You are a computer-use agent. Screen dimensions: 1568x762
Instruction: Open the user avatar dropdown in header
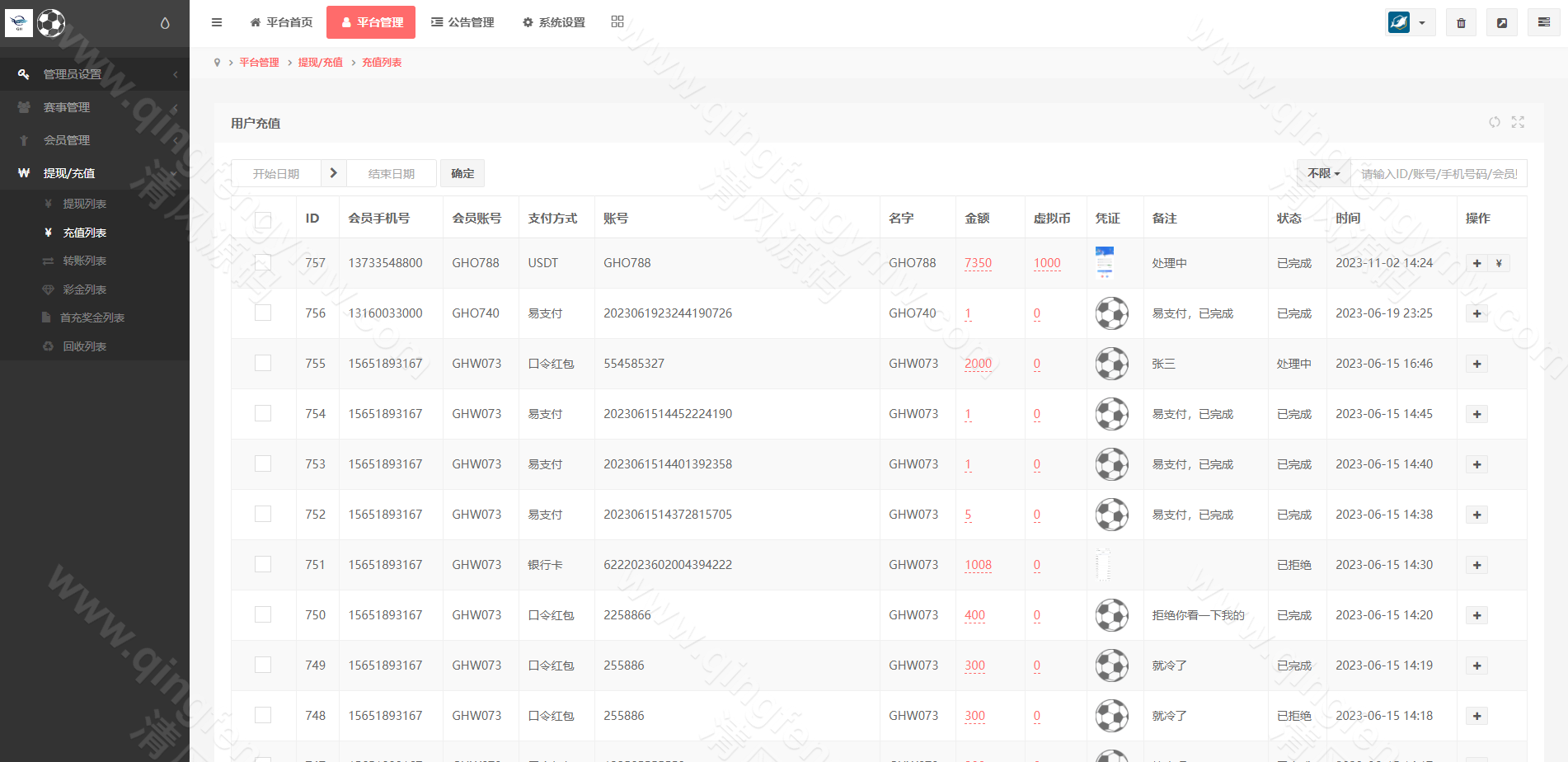tap(1410, 22)
